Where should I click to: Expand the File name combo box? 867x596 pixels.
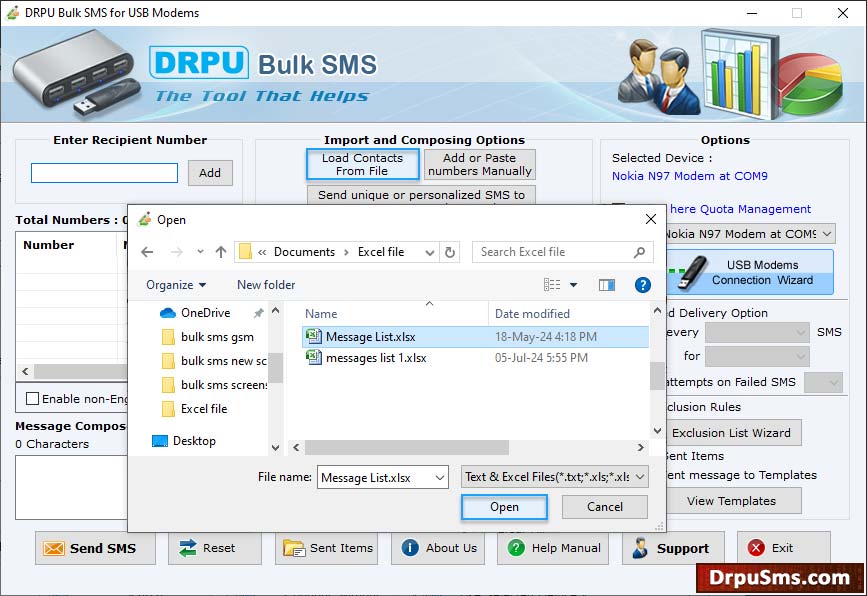pos(440,477)
